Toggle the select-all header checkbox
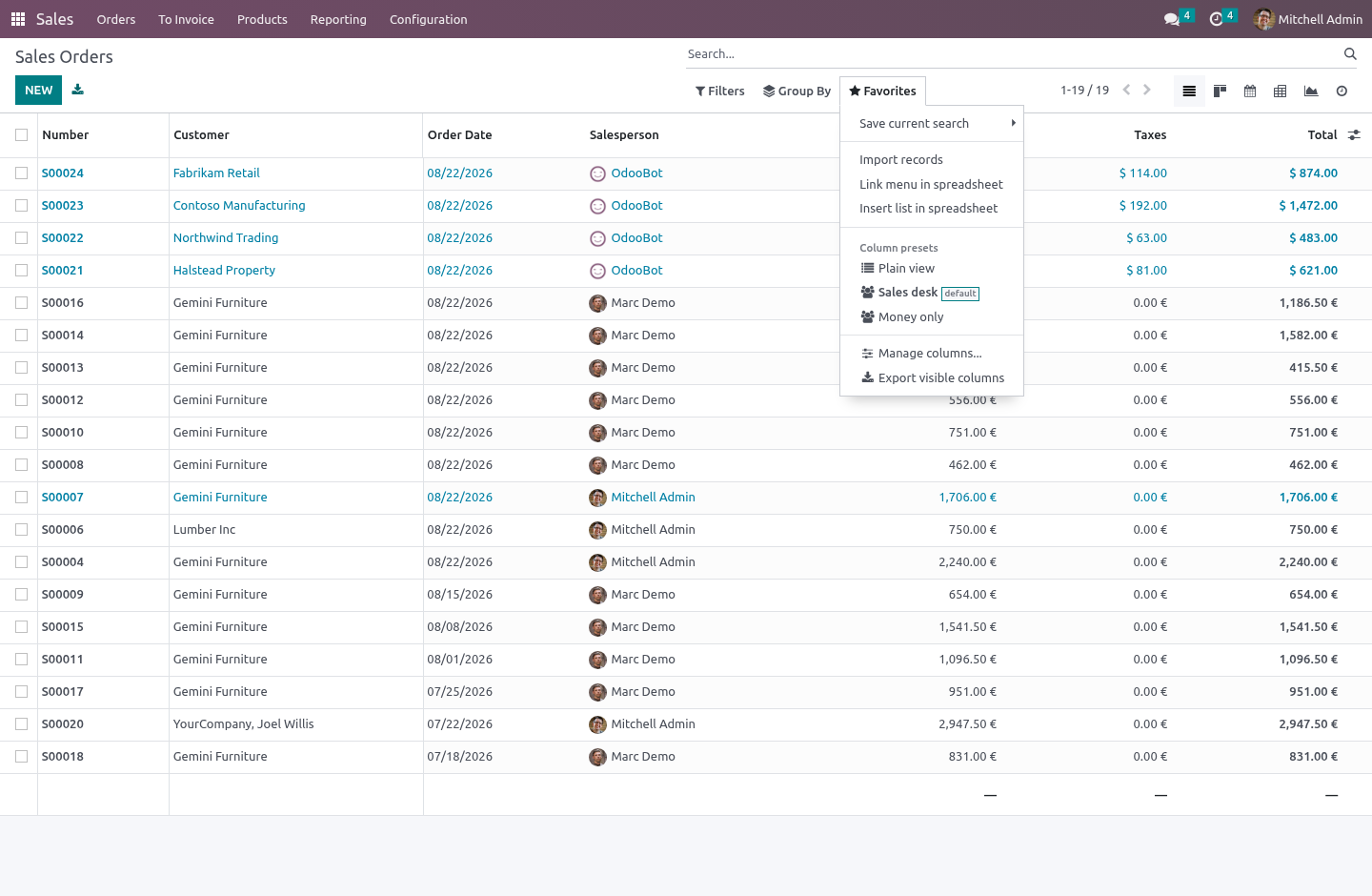 (x=21, y=135)
